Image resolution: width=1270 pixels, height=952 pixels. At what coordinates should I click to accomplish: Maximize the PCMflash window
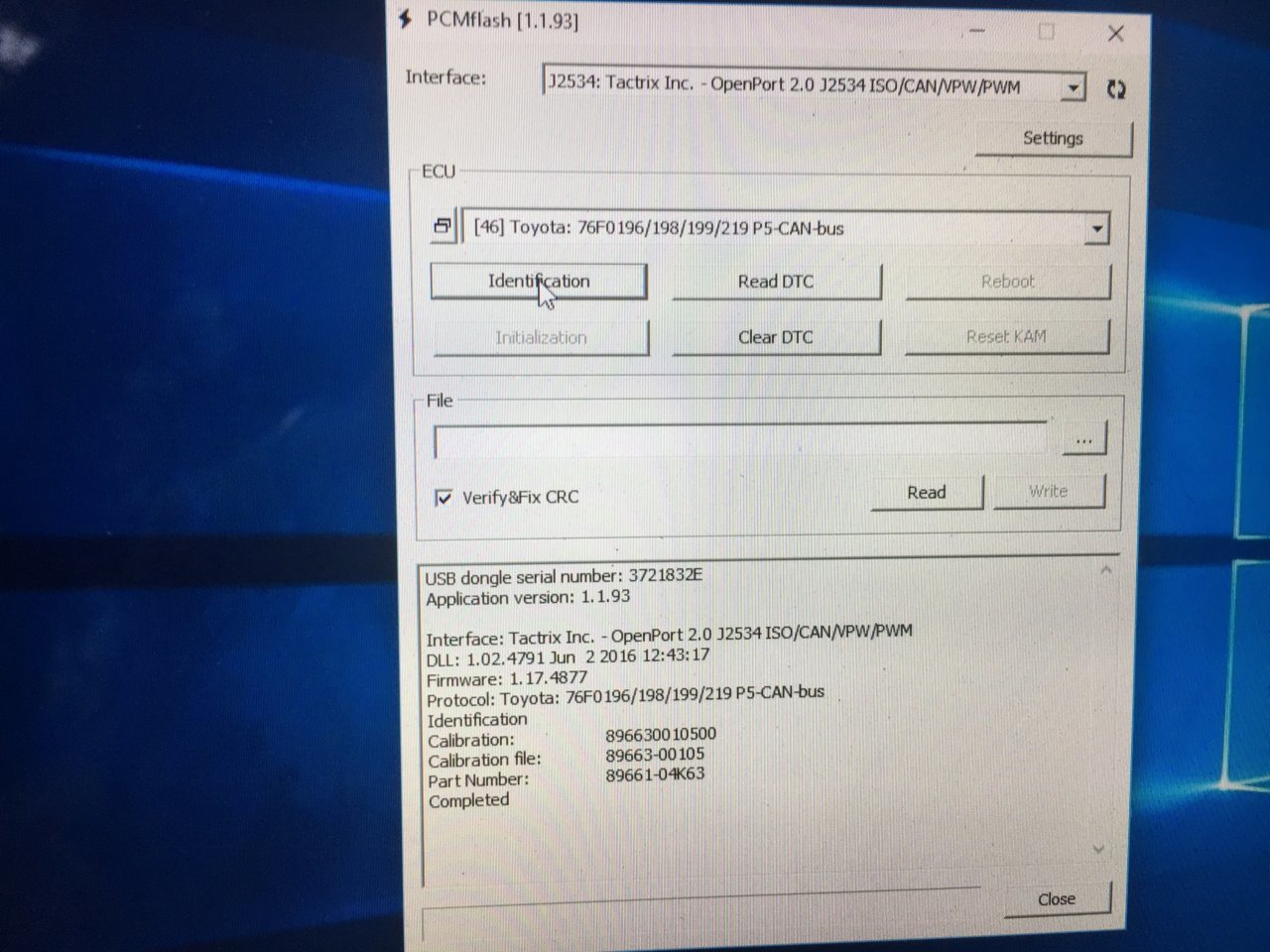pos(1046,32)
